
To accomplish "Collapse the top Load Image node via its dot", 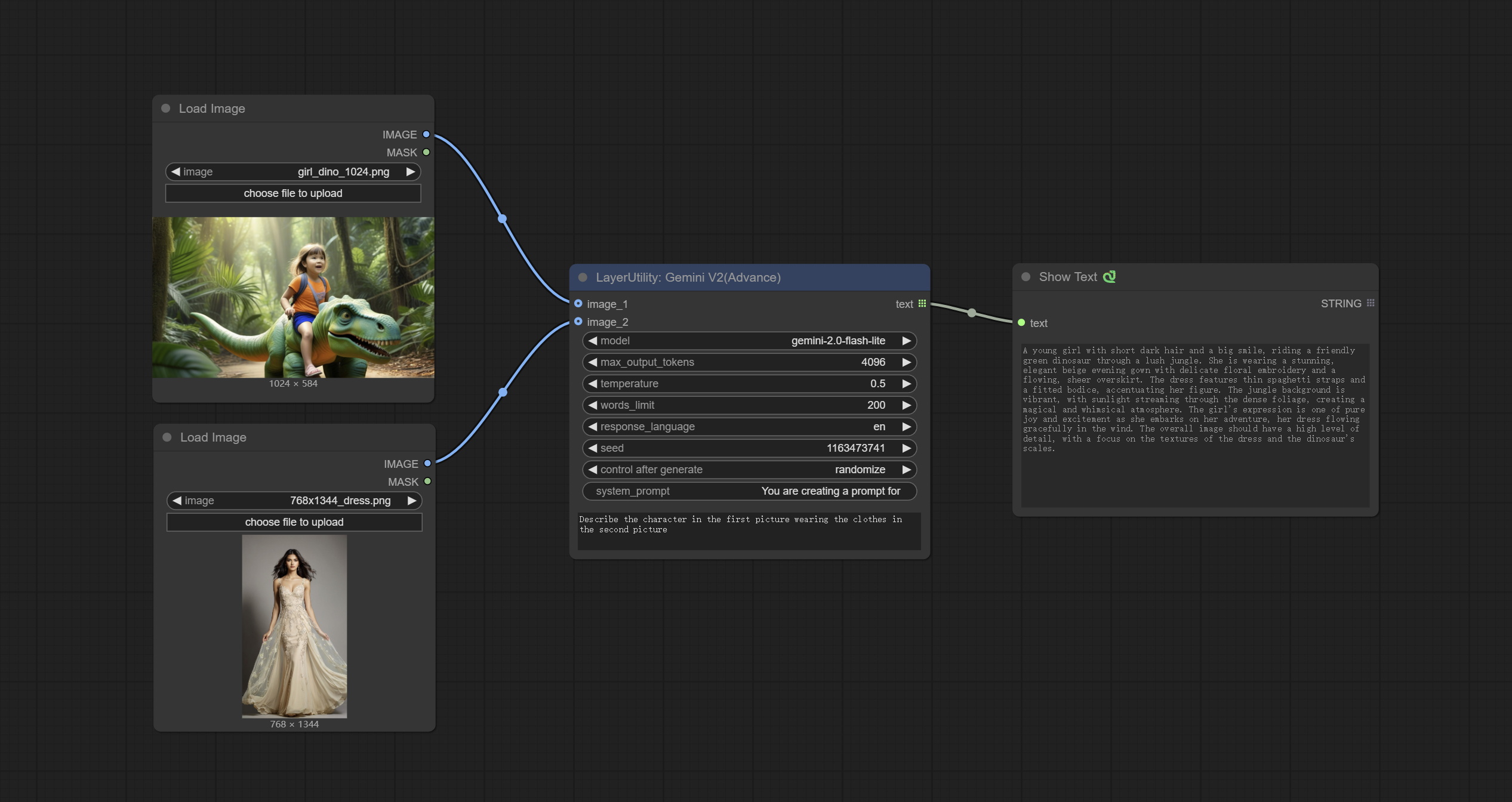I will pos(166,109).
